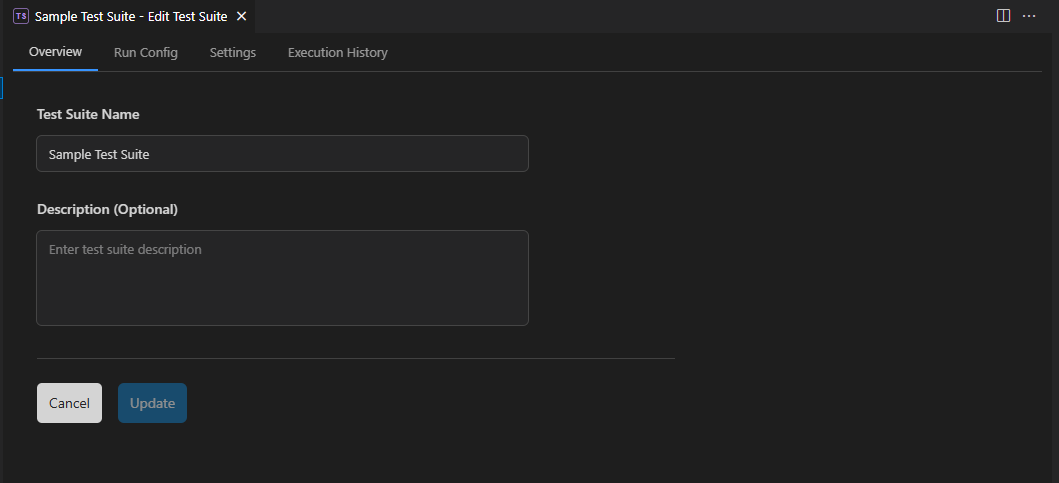The height and width of the screenshot is (483, 1059).
Task: Click the Update button
Action: [152, 403]
